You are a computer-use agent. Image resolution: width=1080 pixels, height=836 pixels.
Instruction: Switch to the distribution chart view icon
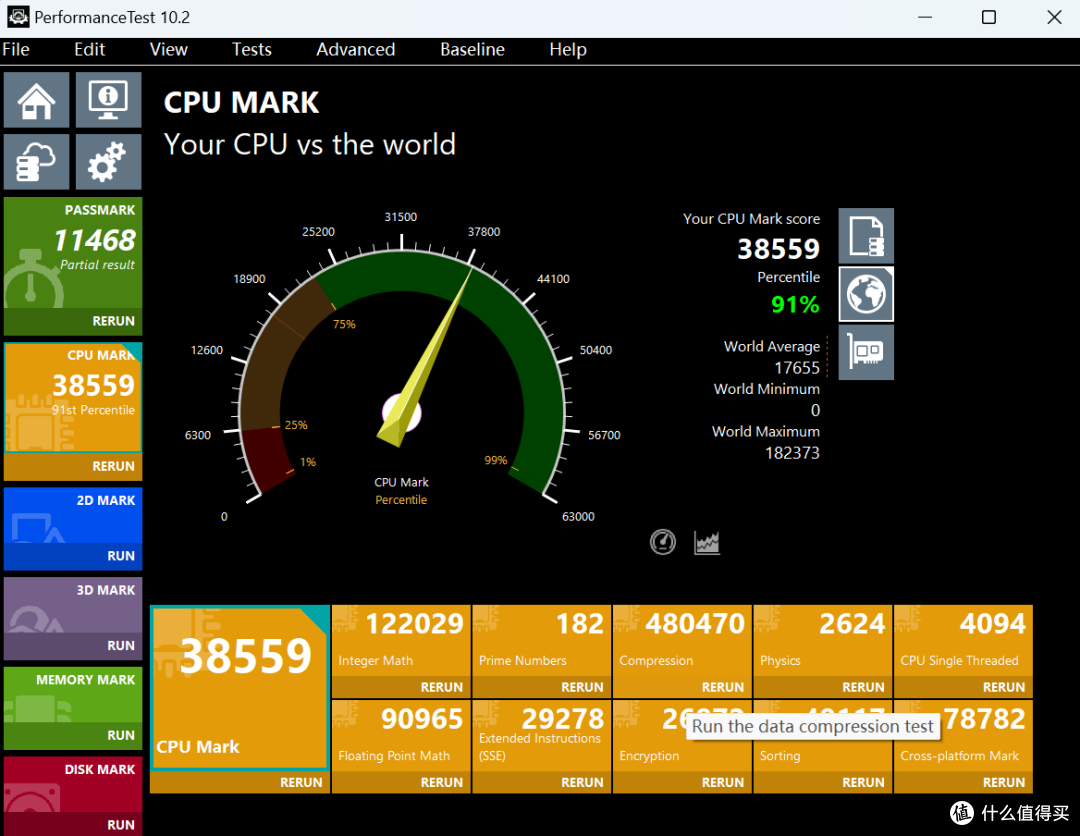coord(707,542)
